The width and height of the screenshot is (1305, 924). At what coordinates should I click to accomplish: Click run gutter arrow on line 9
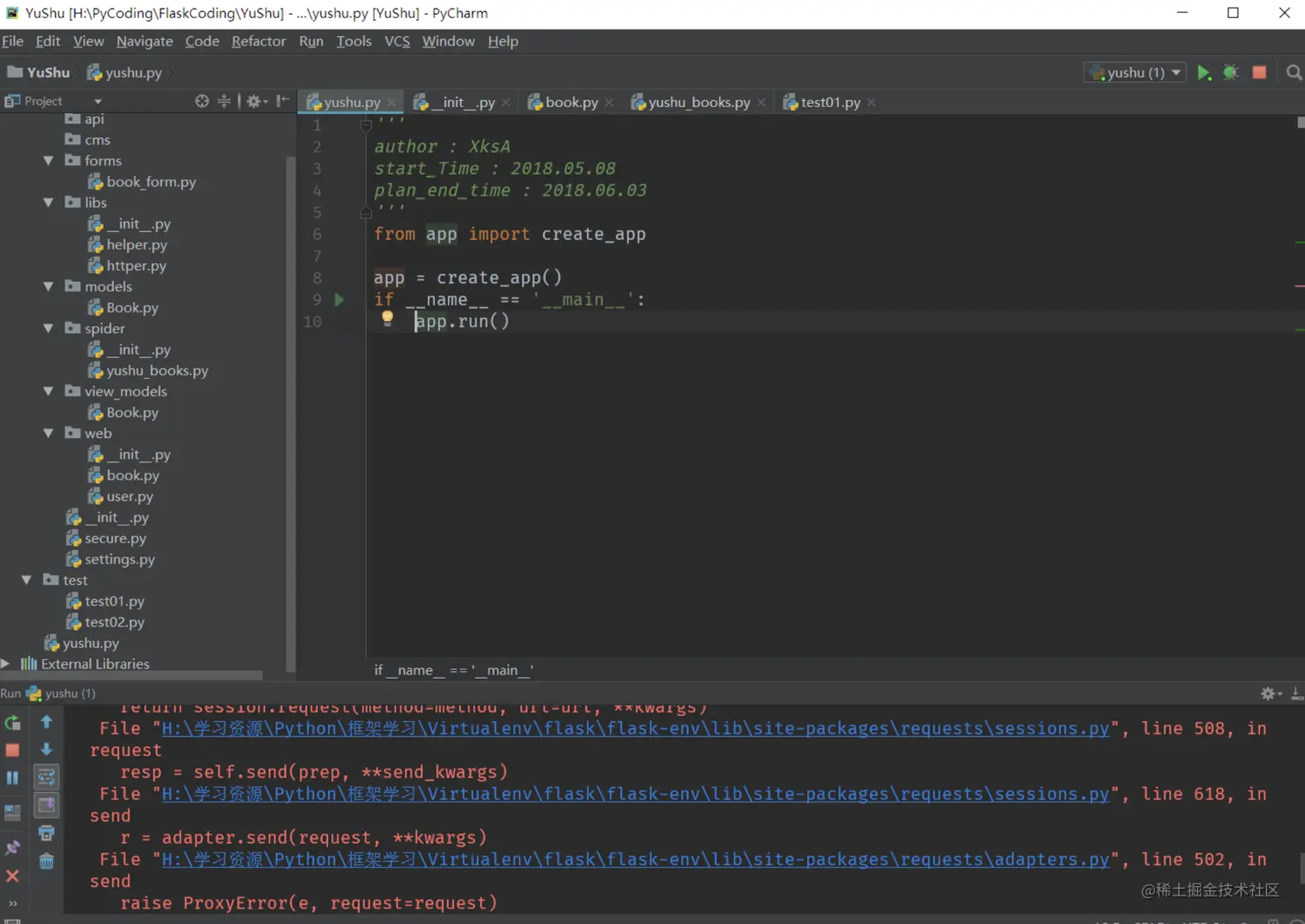pos(339,299)
